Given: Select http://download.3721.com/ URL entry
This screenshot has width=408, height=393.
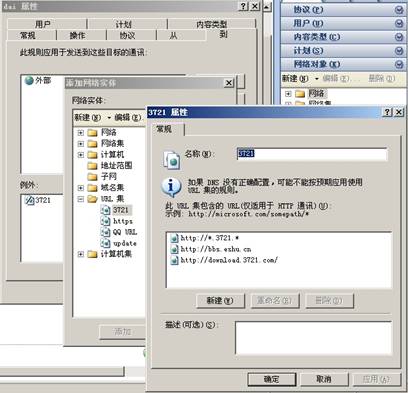Looking at the screenshot, I should [224, 260].
